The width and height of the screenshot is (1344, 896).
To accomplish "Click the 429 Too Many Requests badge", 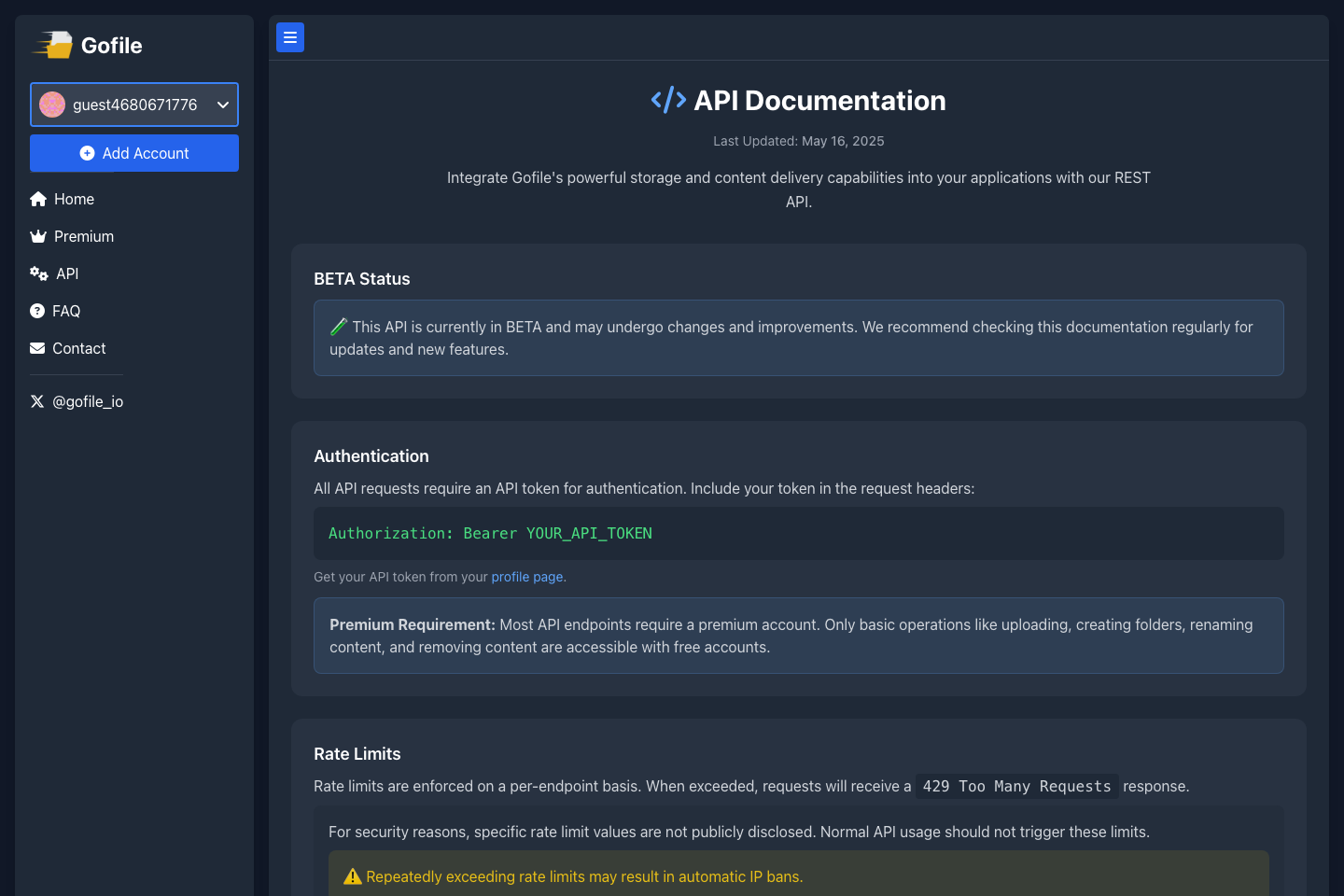I will (x=1015, y=786).
